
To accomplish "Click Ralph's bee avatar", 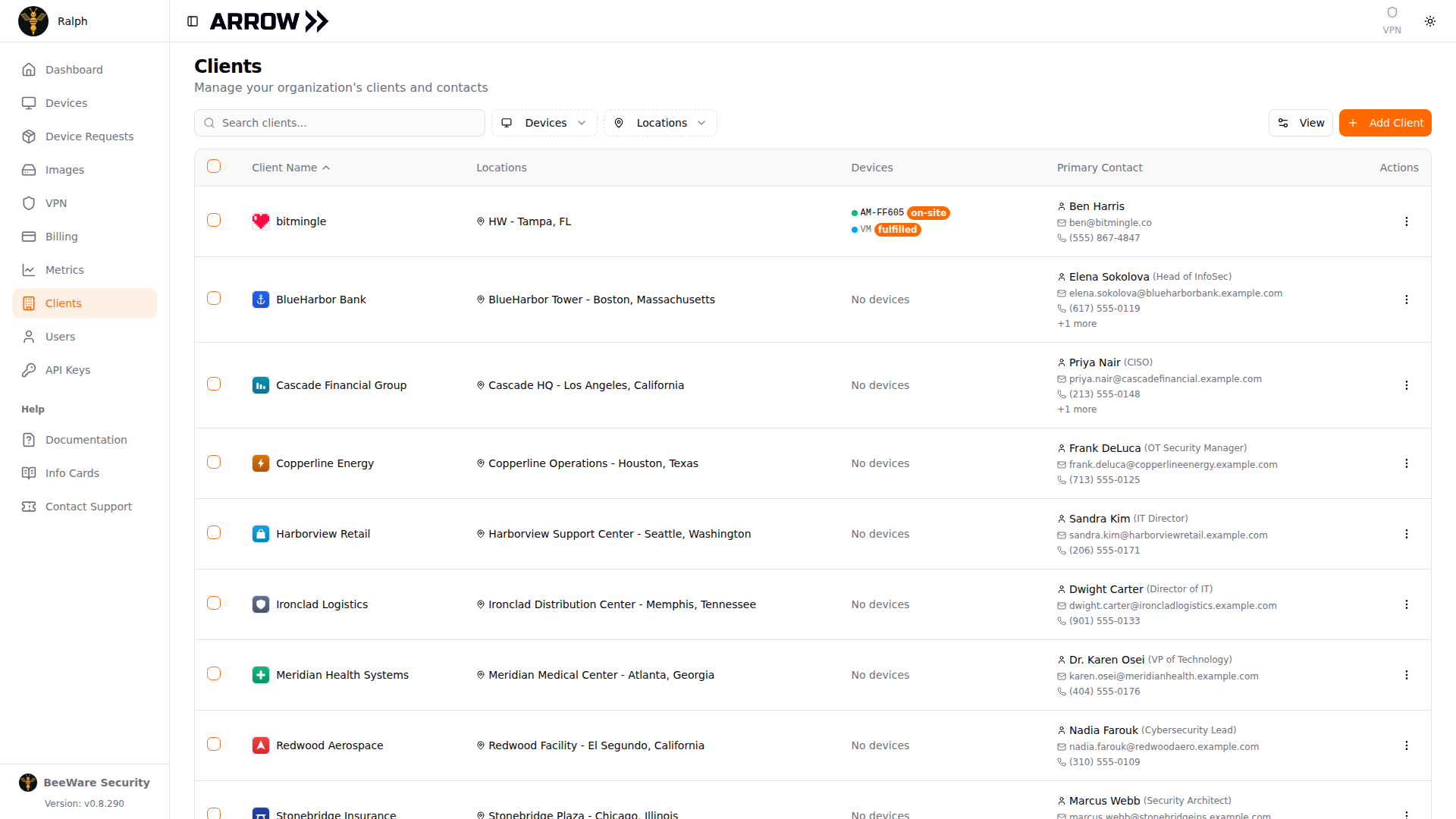I will click(x=33, y=21).
